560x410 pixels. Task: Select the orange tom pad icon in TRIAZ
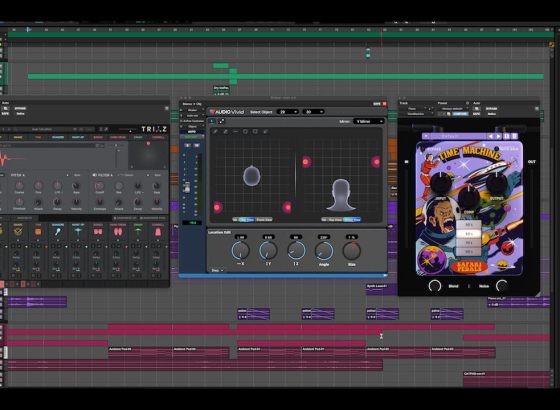(x=38, y=231)
